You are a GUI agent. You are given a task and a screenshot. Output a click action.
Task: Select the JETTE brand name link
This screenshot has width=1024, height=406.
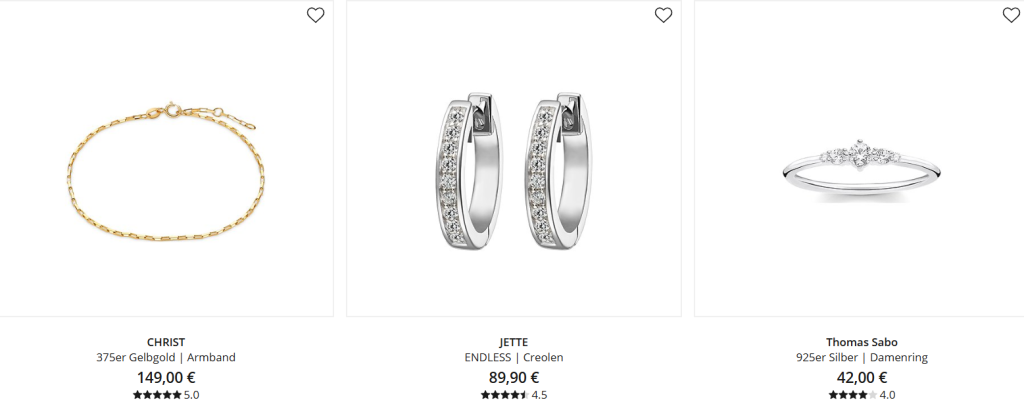point(513,342)
